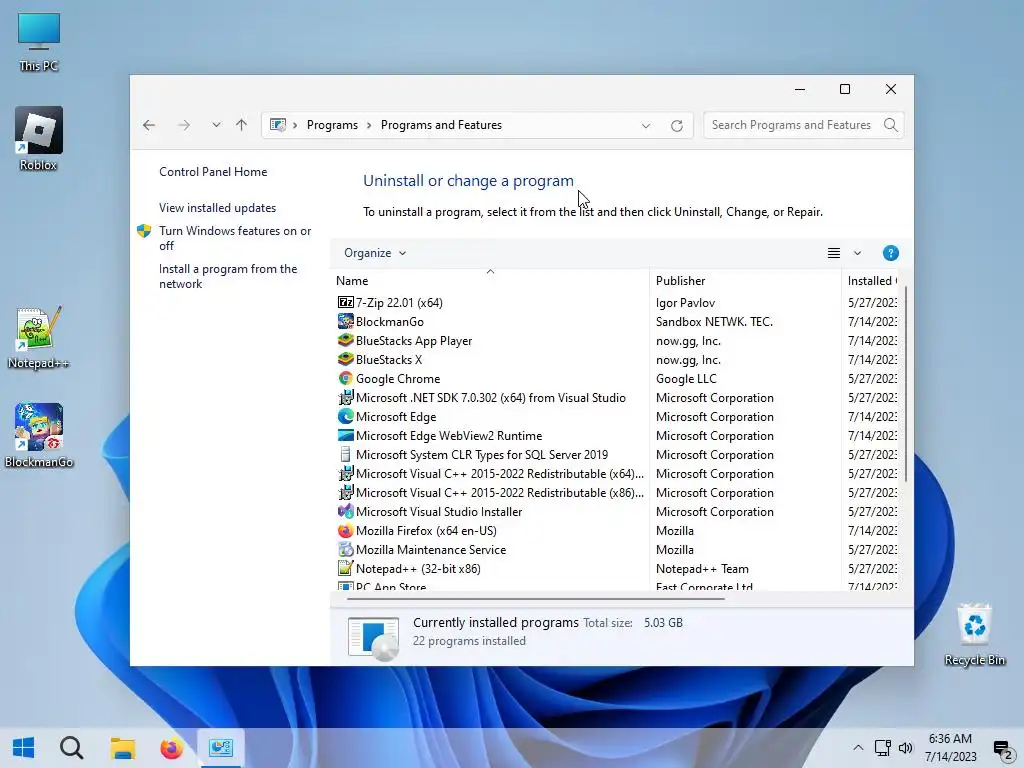This screenshot has width=1024, height=768.
Task: Expand the address bar history dropdown
Action: click(x=645, y=125)
